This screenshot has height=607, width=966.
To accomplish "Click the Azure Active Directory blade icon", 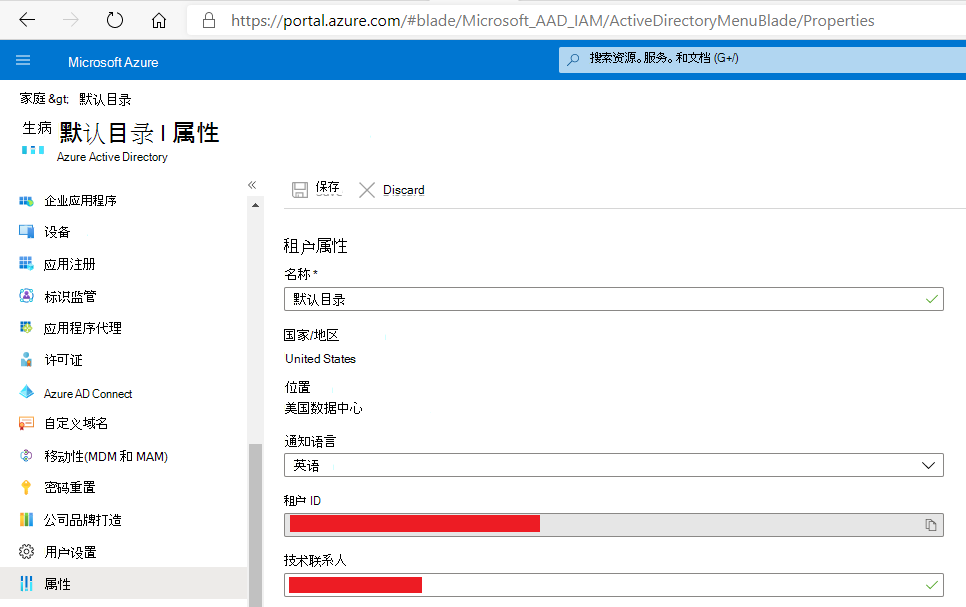I will [x=33, y=150].
